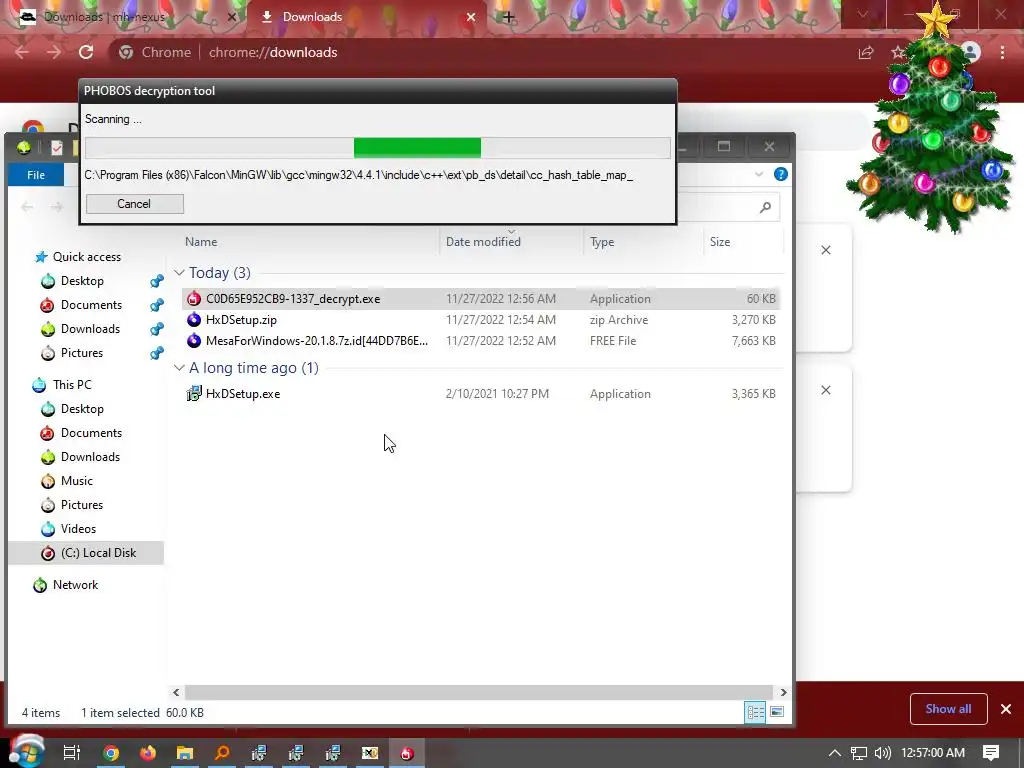Open the Windows Start button
1024x768 pixels.
26,752
